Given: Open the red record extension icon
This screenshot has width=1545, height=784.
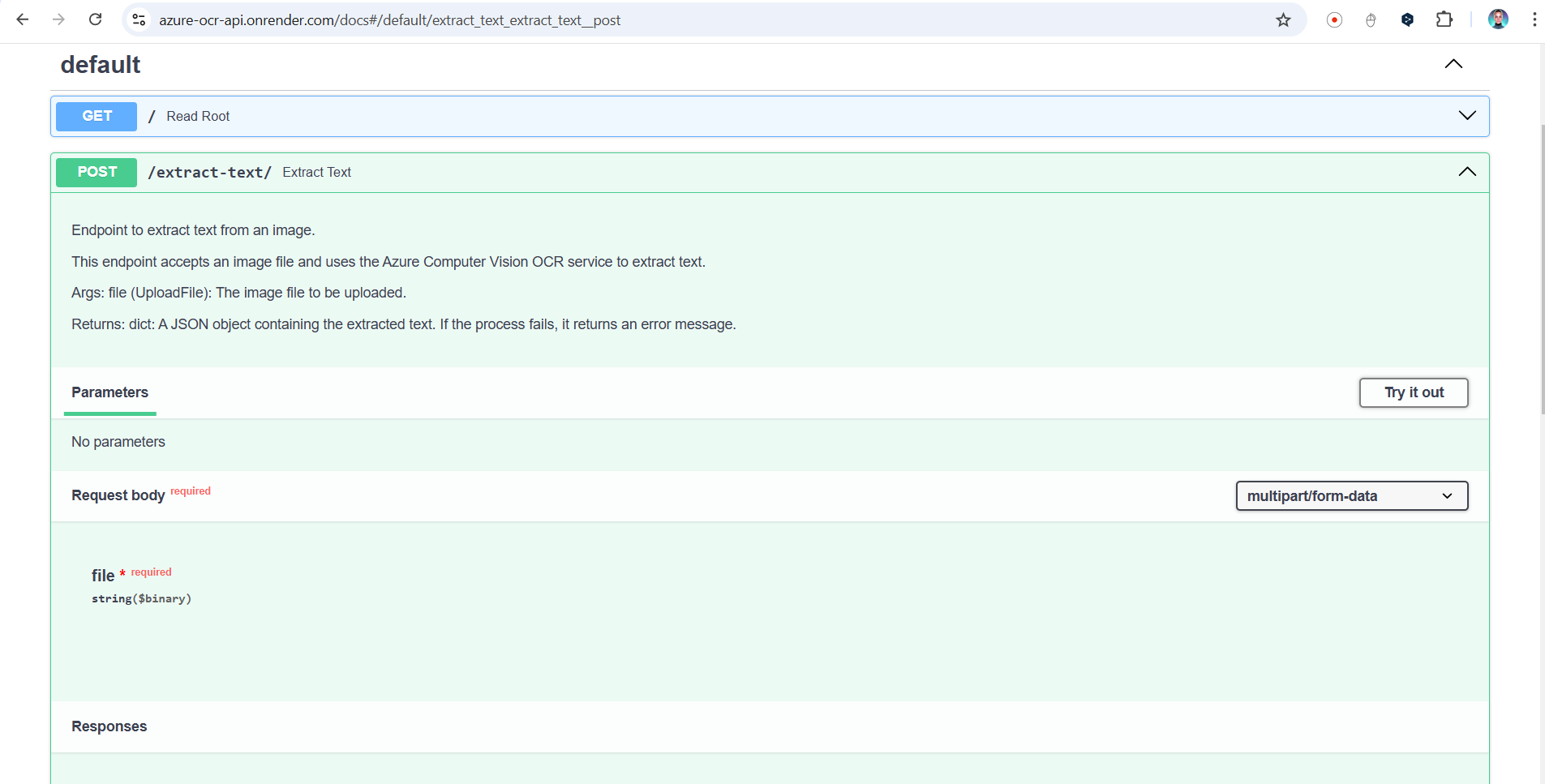Looking at the screenshot, I should pos(1334,20).
